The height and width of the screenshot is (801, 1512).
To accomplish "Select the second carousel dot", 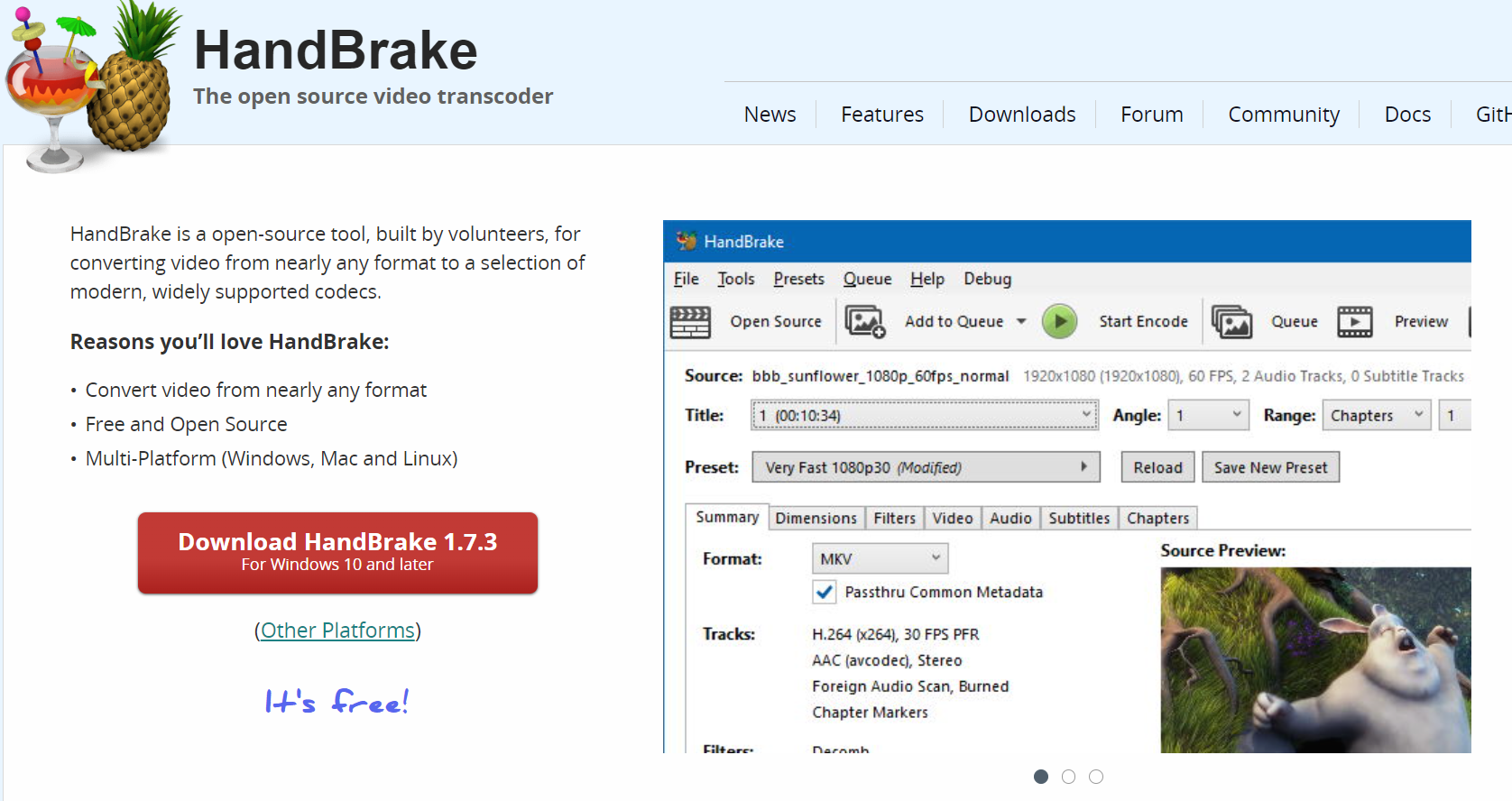I will (1068, 777).
